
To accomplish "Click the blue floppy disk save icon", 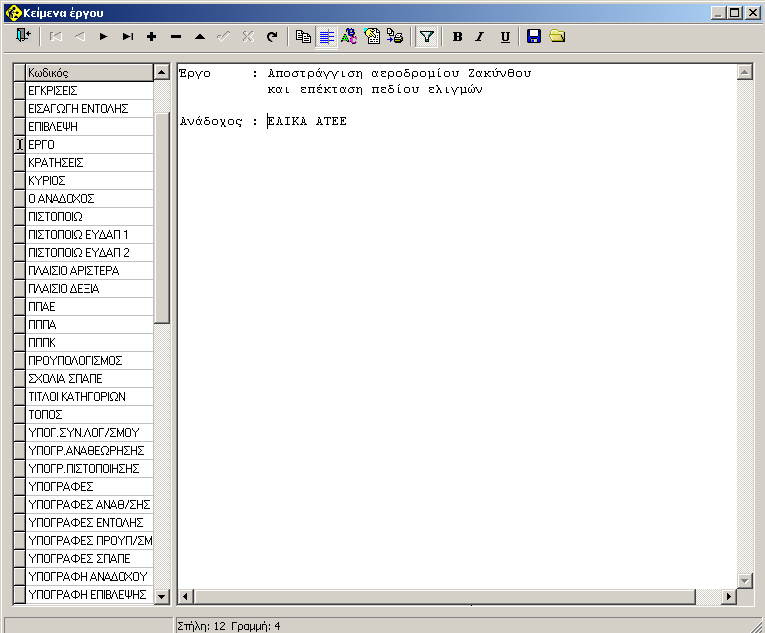I will 534,37.
